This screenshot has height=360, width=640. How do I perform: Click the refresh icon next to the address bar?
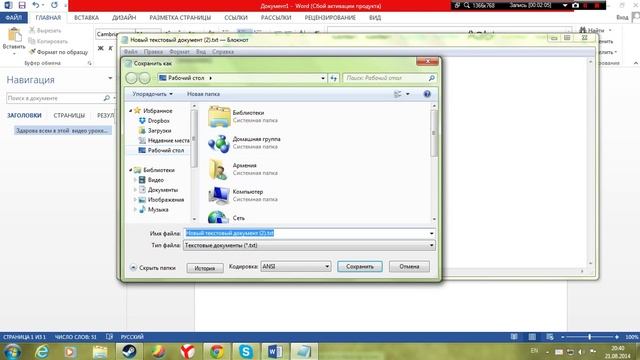point(333,78)
